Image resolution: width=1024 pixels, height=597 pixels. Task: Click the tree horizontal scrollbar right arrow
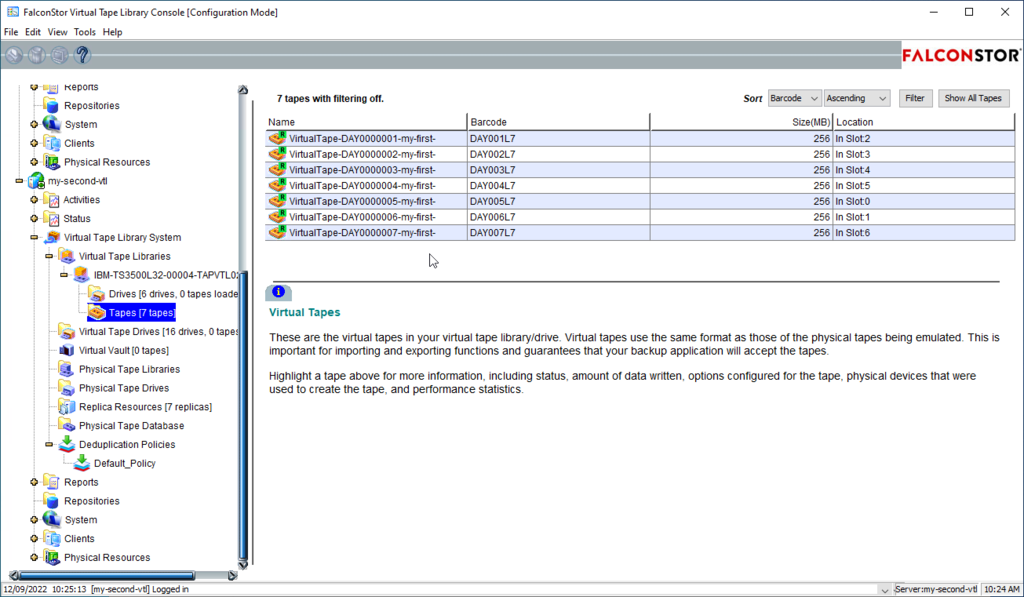pyautogui.click(x=232, y=575)
